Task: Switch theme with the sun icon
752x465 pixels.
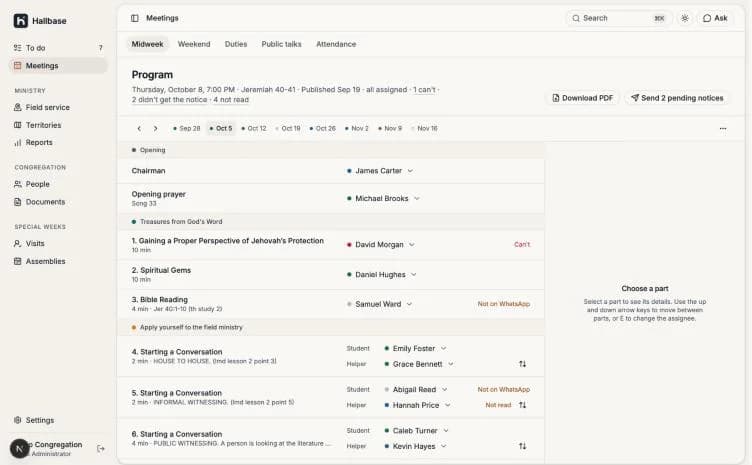Action: (x=684, y=18)
